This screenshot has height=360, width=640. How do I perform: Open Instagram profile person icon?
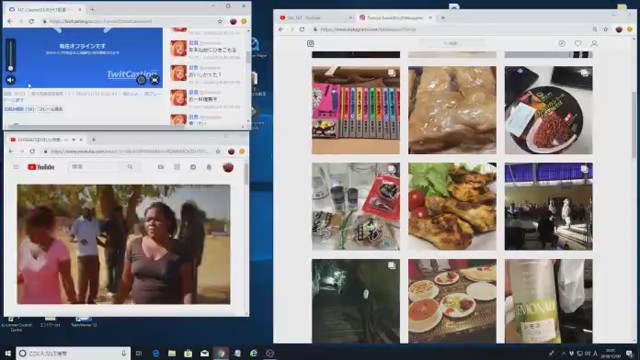click(594, 43)
